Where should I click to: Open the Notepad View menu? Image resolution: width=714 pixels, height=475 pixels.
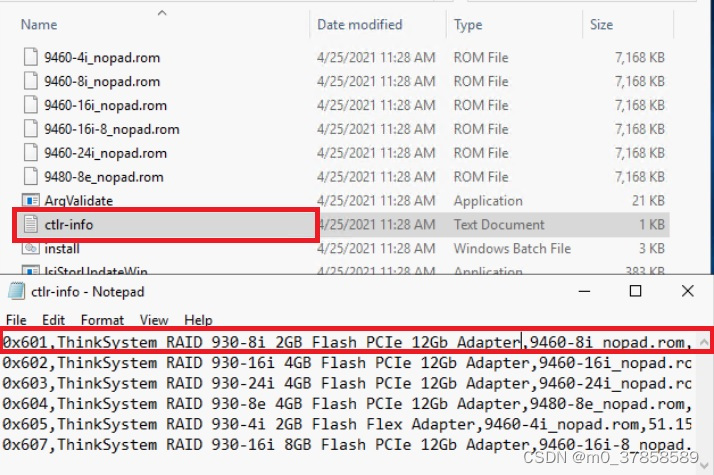[154, 320]
